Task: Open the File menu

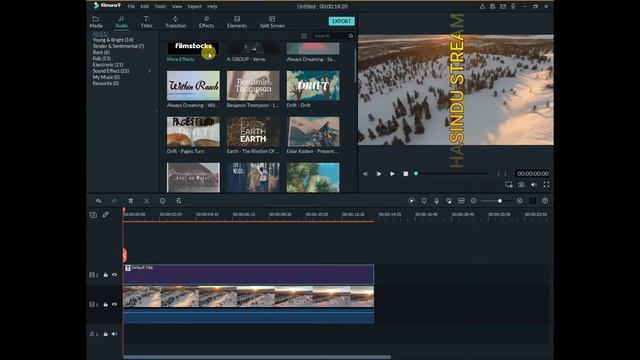Action: pyautogui.click(x=131, y=7)
